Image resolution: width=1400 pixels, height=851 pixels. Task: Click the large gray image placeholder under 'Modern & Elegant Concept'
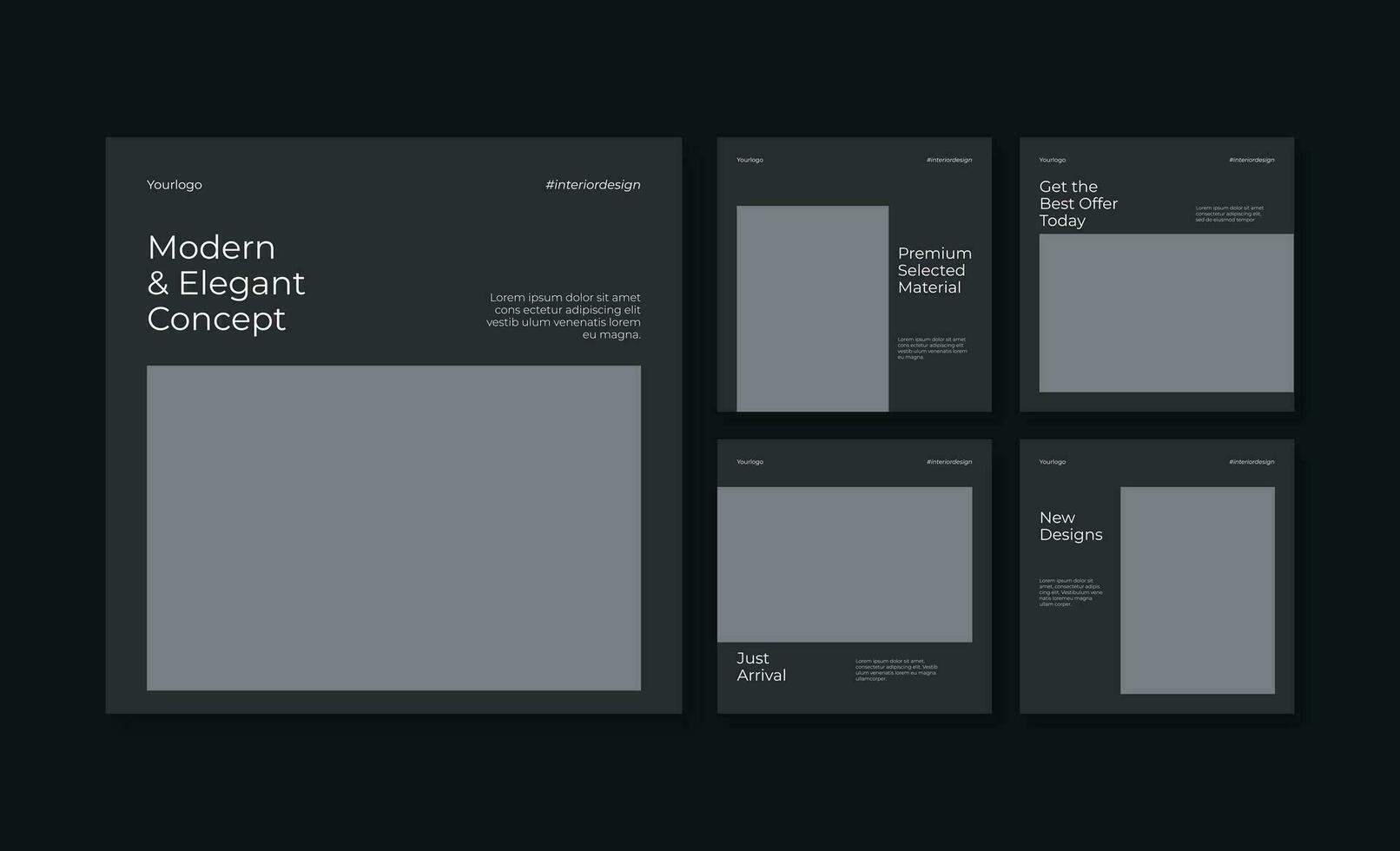(393, 528)
